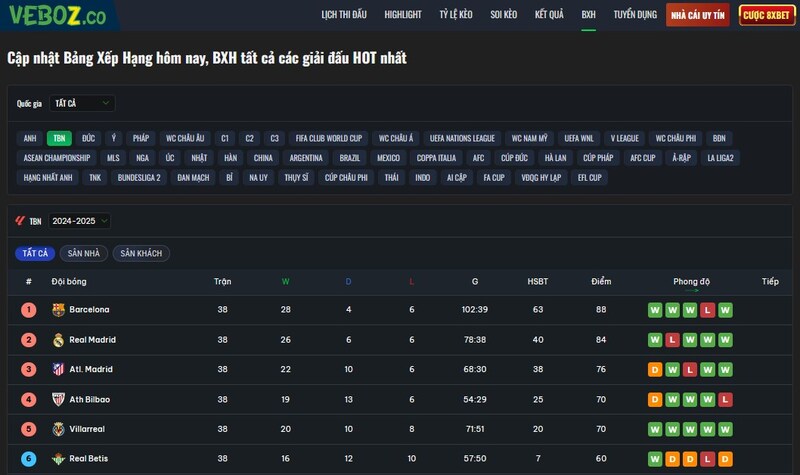Click the Barcelona team name
Viewport: 800px width, 475px height.
(x=89, y=310)
